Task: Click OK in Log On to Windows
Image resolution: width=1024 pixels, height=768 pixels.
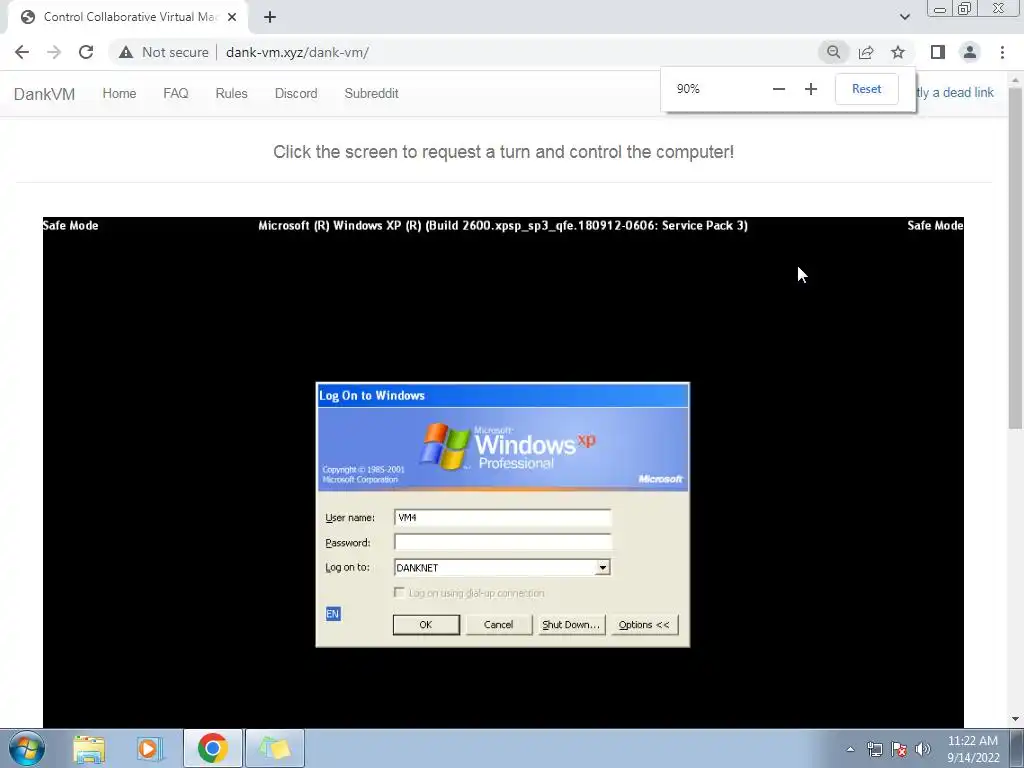Action: 426,624
